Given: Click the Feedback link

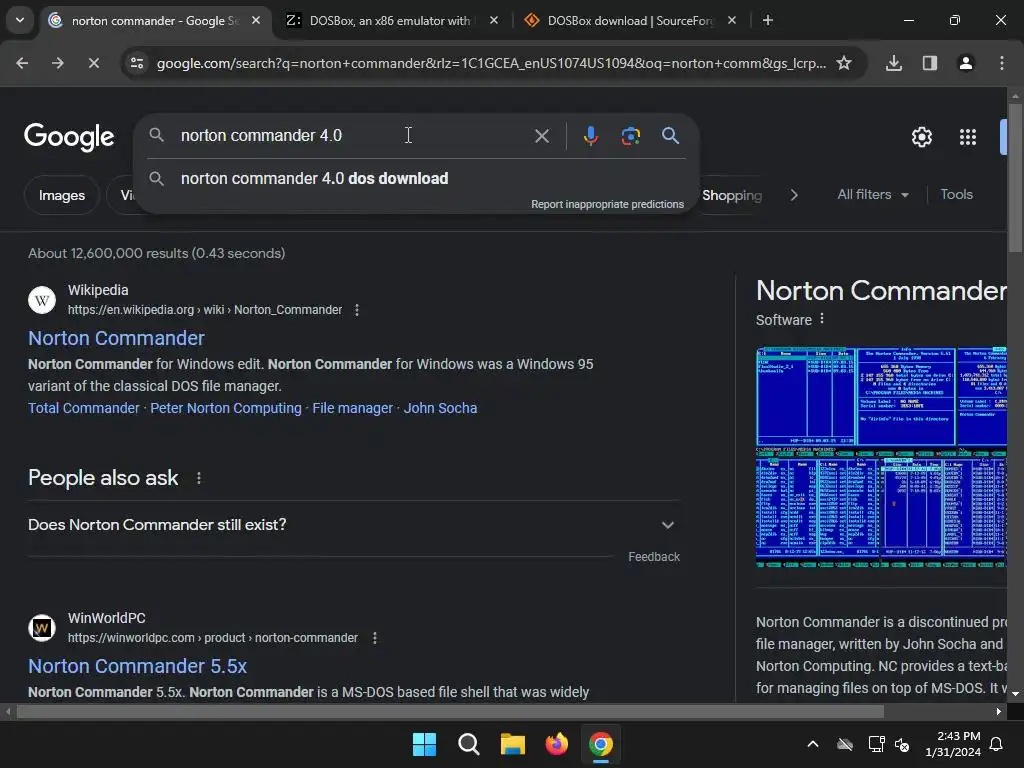Looking at the screenshot, I should 654,557.
